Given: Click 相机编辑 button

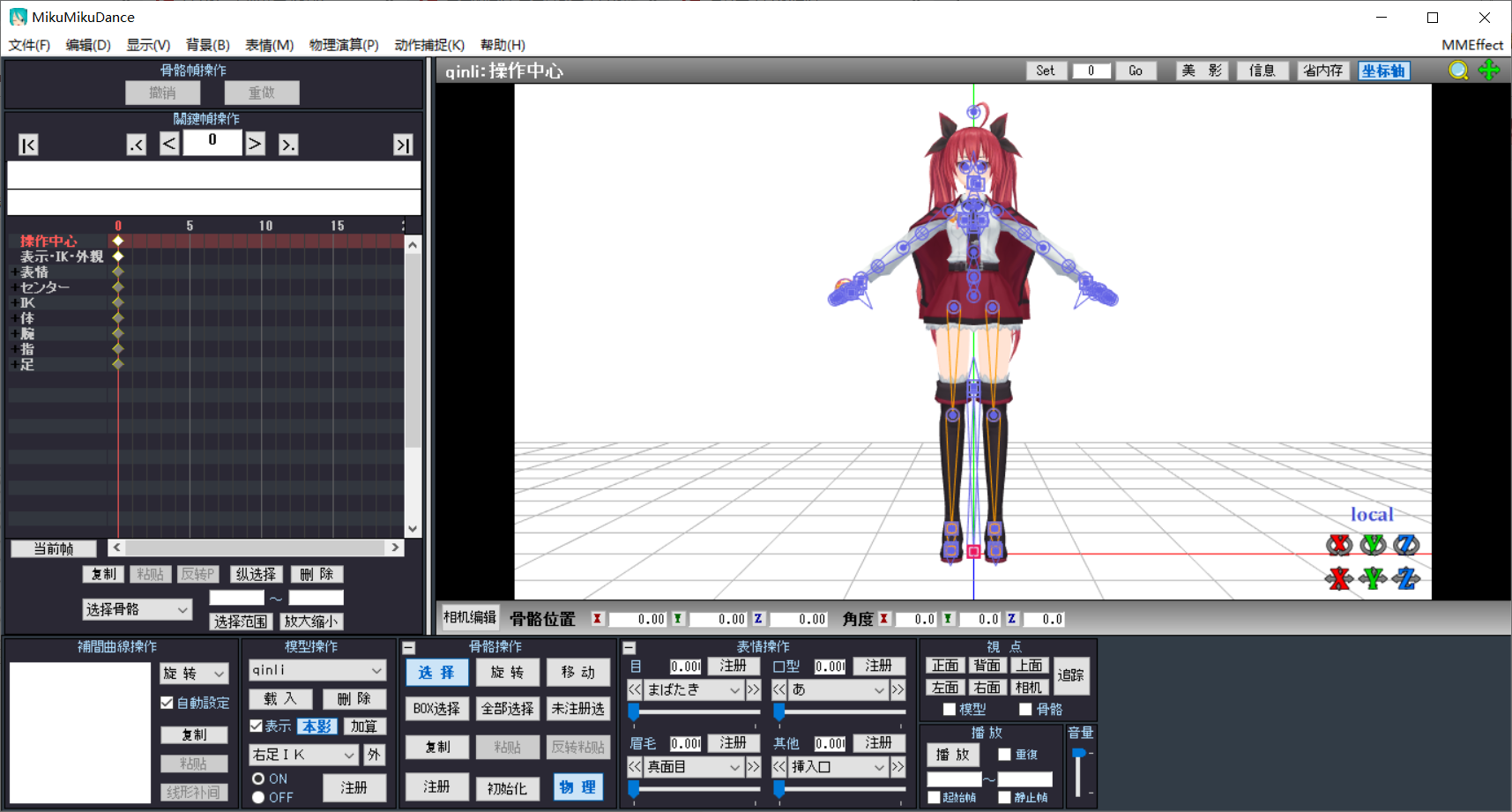Looking at the screenshot, I should tap(470, 617).
